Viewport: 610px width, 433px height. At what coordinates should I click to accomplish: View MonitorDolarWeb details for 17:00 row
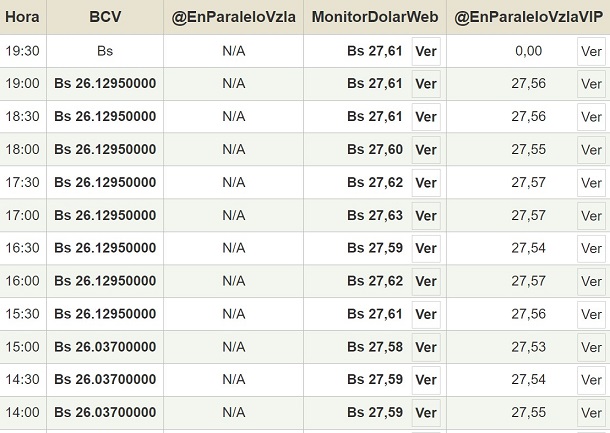(426, 216)
